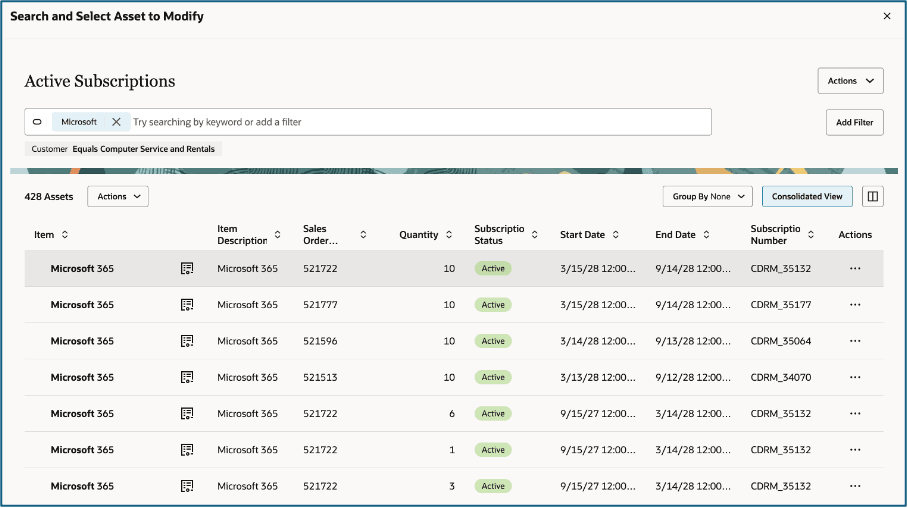This screenshot has width=908, height=508.
Task: Open details icon for order 521596 row
Action: click(186, 341)
